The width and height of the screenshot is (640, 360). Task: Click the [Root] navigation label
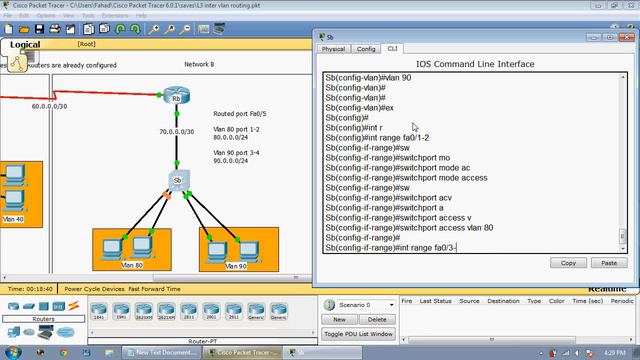tap(86, 44)
